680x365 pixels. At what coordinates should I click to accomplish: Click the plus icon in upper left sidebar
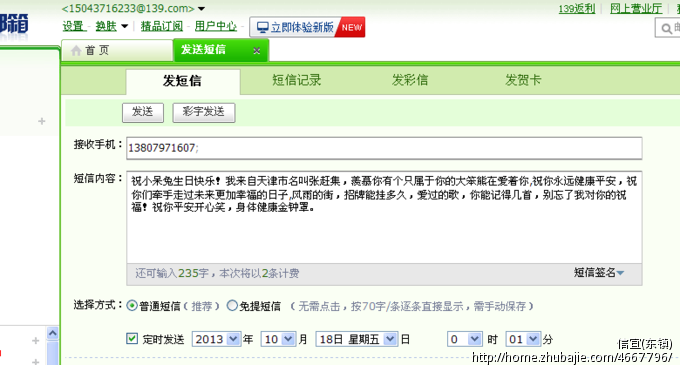click(42, 121)
